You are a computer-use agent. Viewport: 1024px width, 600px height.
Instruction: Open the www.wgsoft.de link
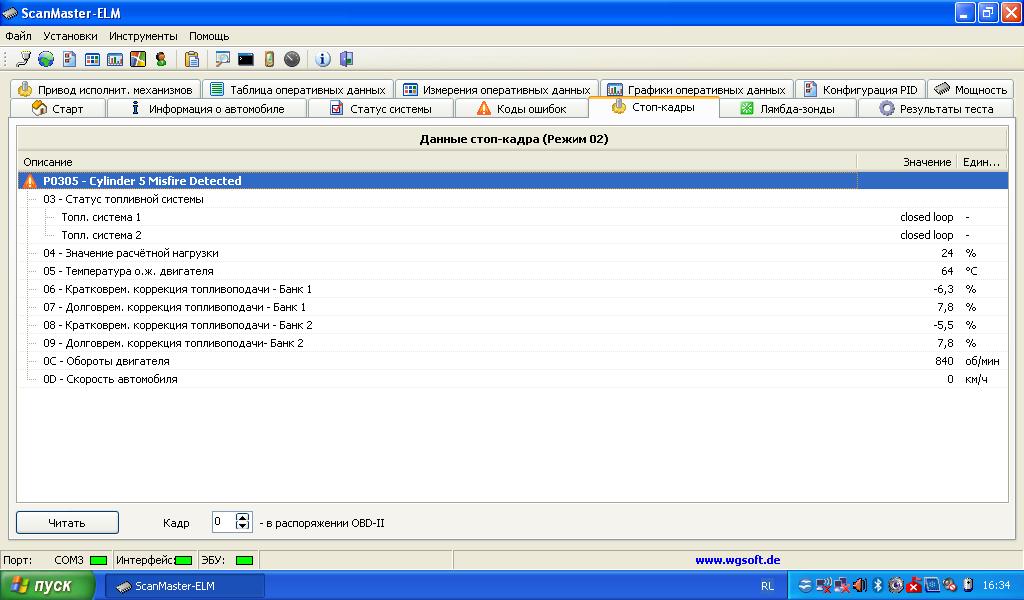pos(737,560)
